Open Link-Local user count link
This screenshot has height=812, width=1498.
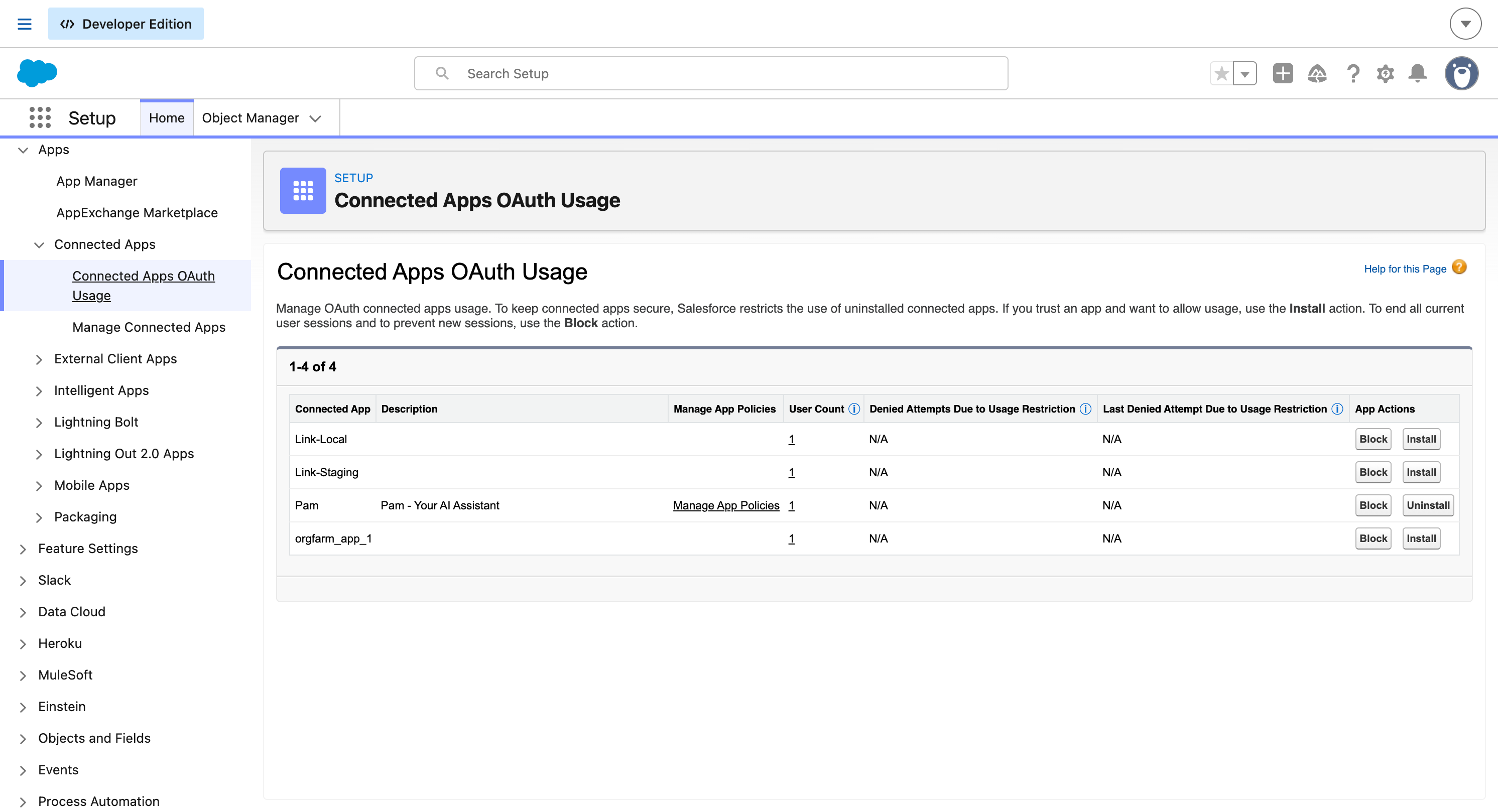(x=792, y=440)
